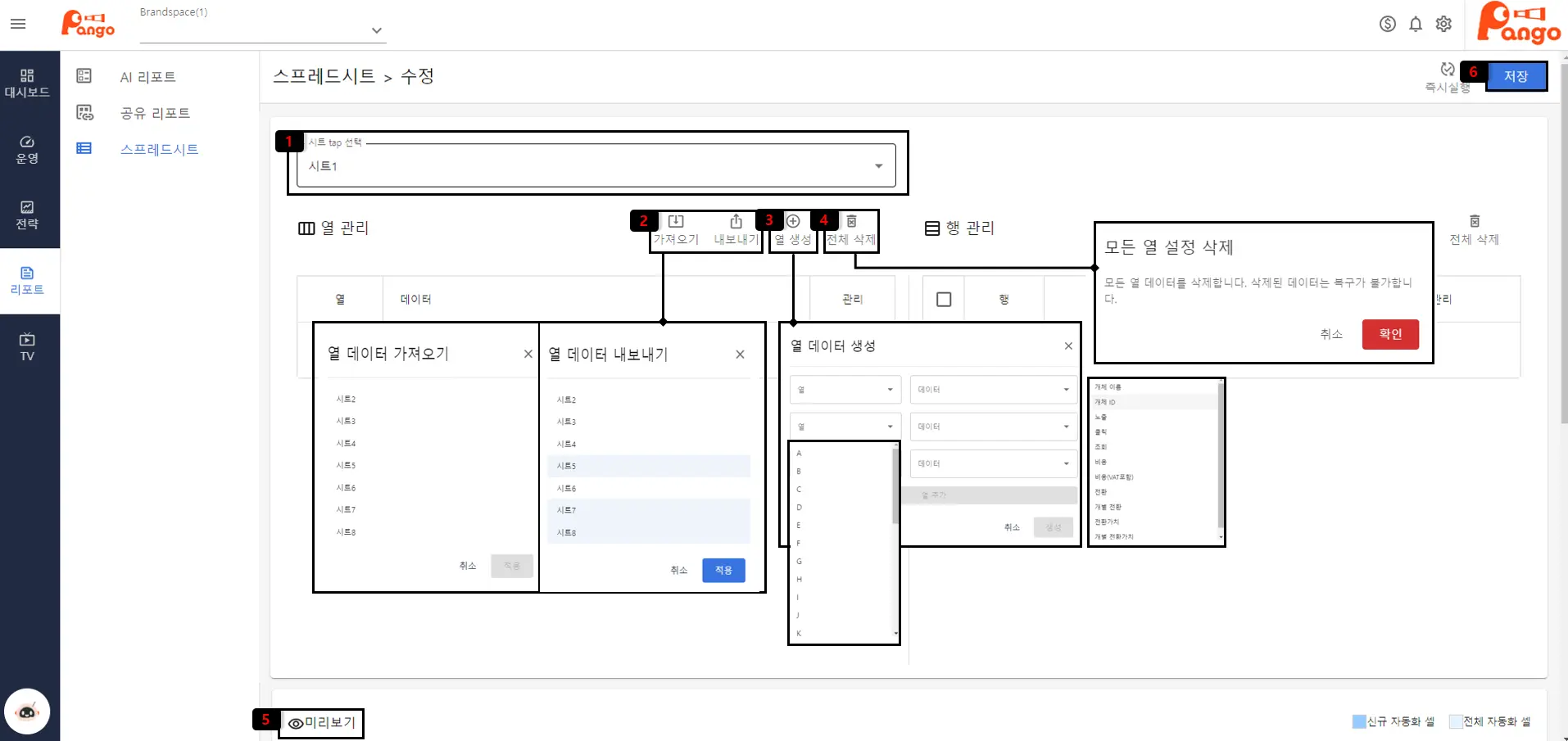Screen dimensions: 1568x741
Task: Click the blue 저장 button
Action: 1516,76
